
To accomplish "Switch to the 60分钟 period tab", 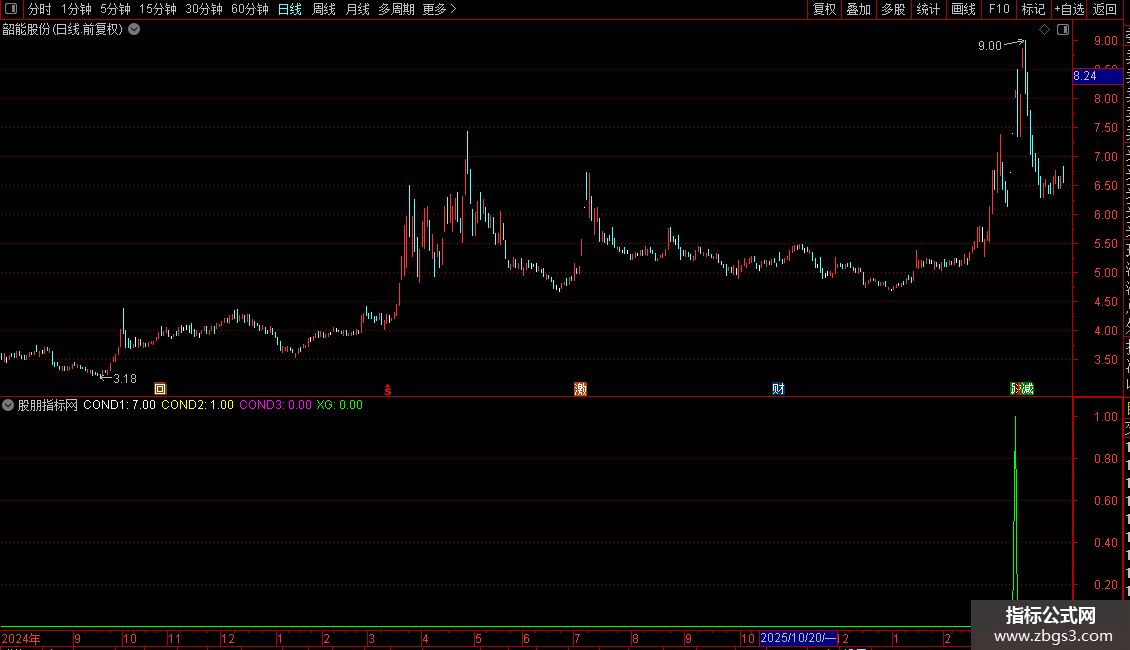I will (249, 9).
